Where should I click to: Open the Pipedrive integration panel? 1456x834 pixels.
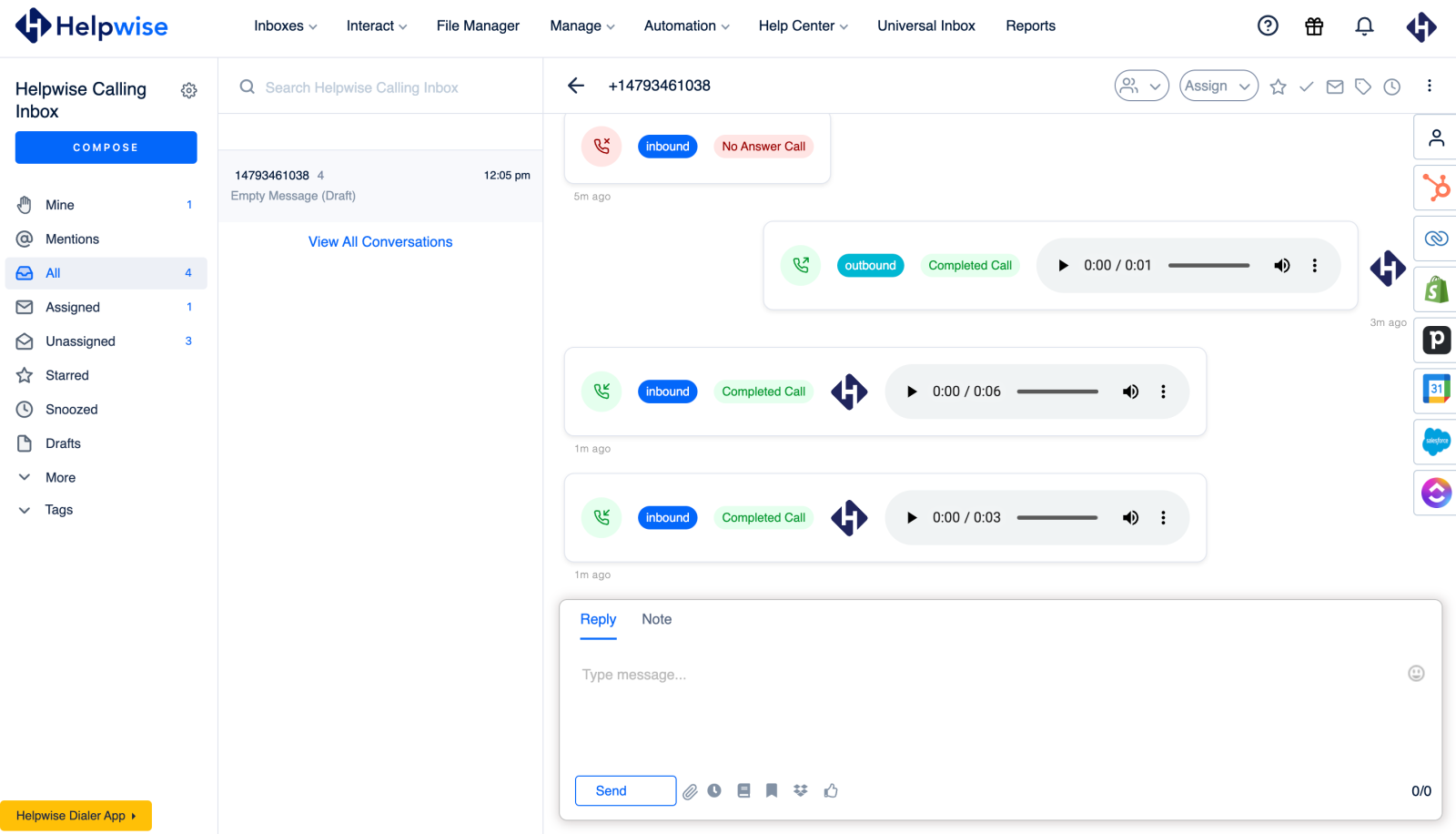tap(1436, 341)
